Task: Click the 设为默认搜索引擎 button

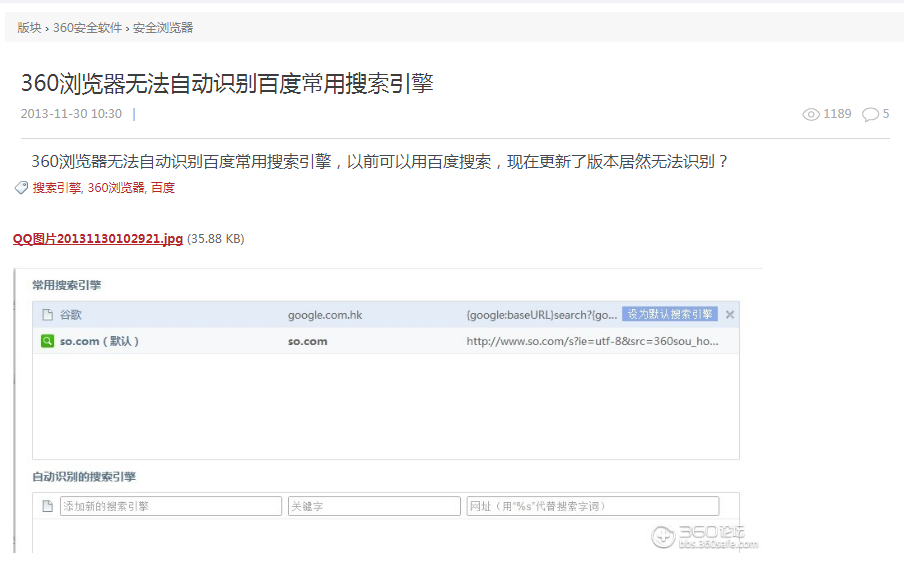Action: tap(670, 313)
